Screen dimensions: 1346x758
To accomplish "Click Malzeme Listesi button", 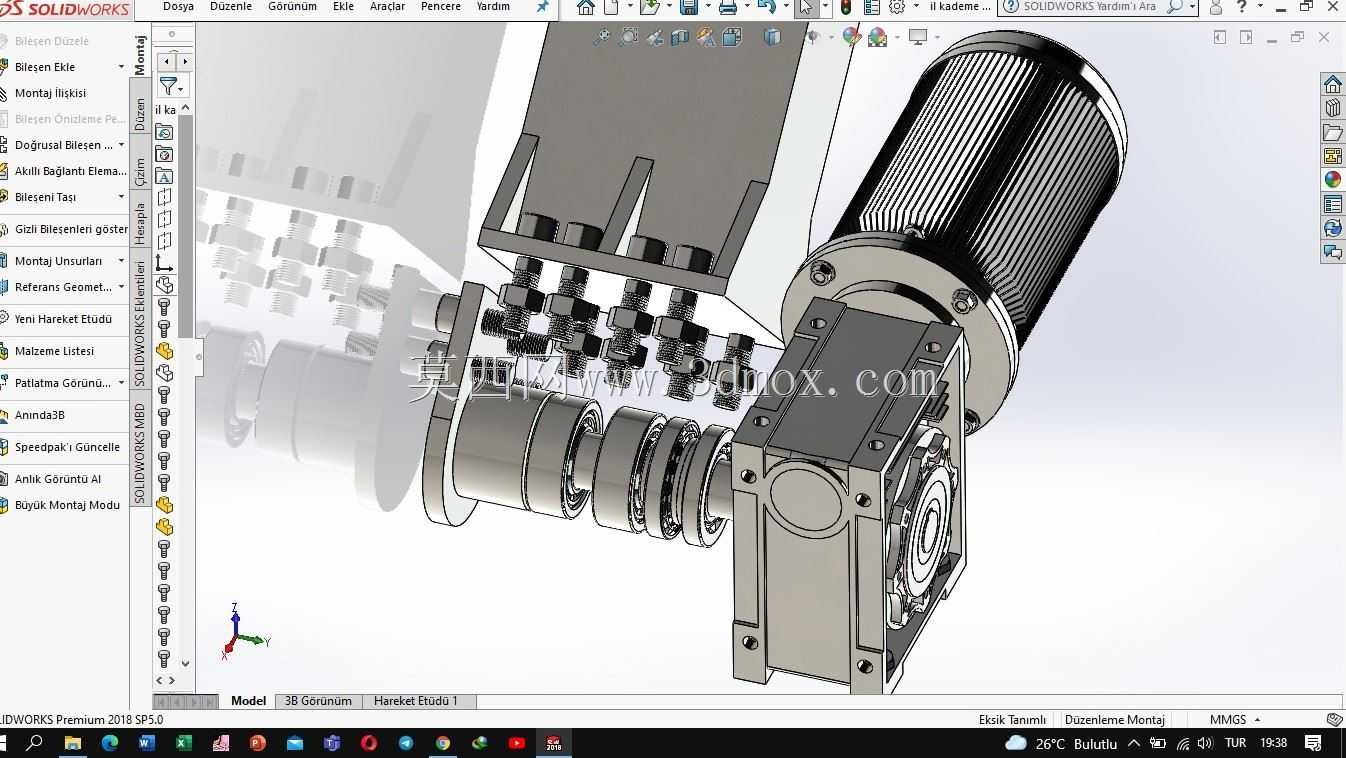I will [x=54, y=351].
